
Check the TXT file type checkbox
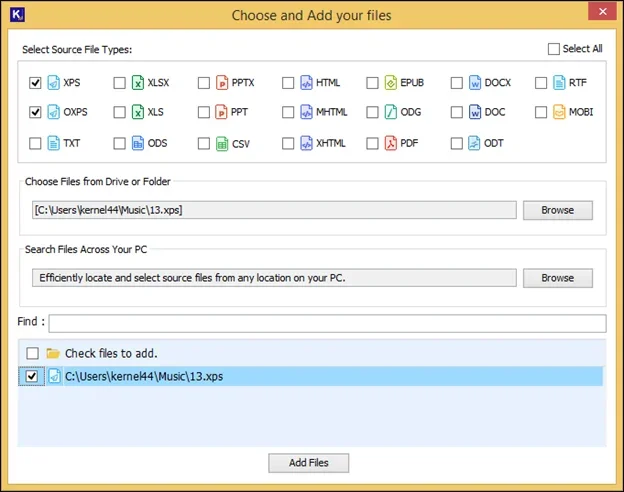pyautogui.click(x=35, y=143)
